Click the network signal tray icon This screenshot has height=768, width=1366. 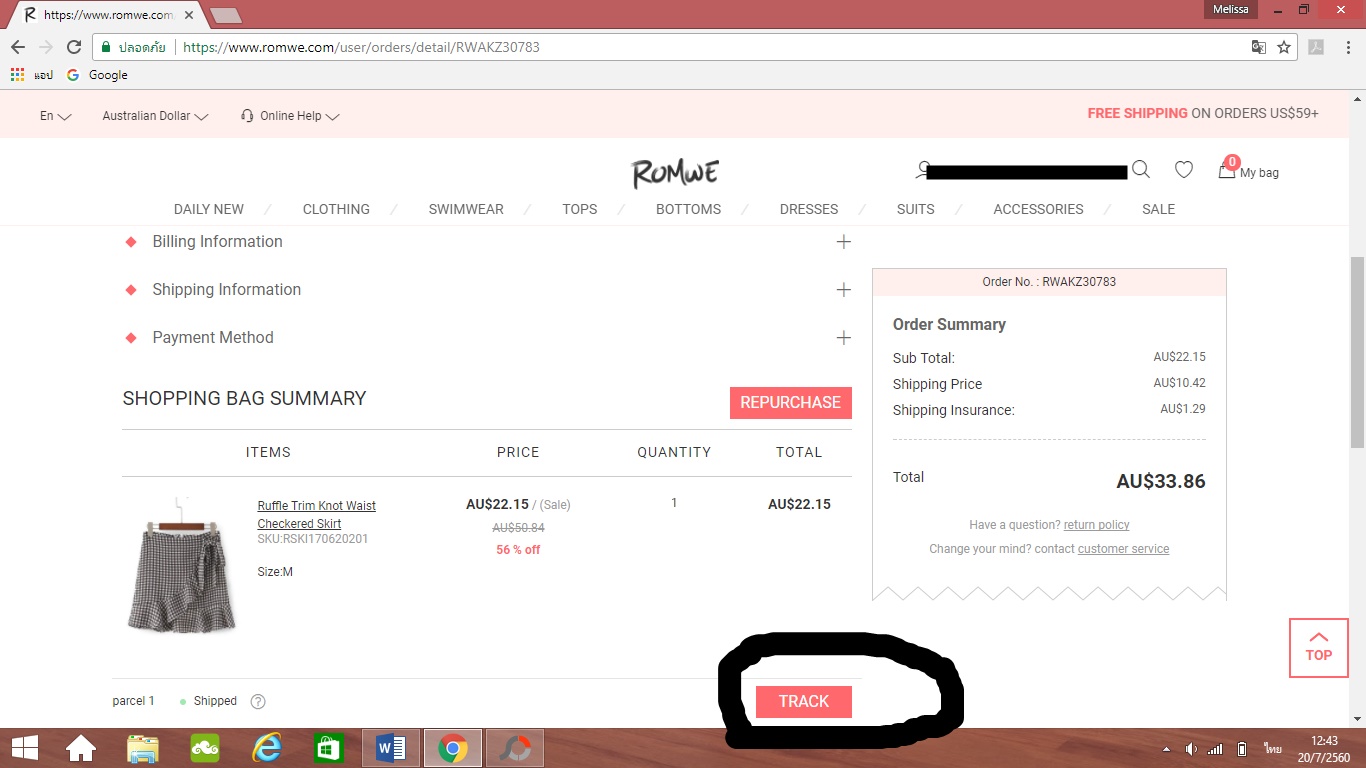point(1215,749)
